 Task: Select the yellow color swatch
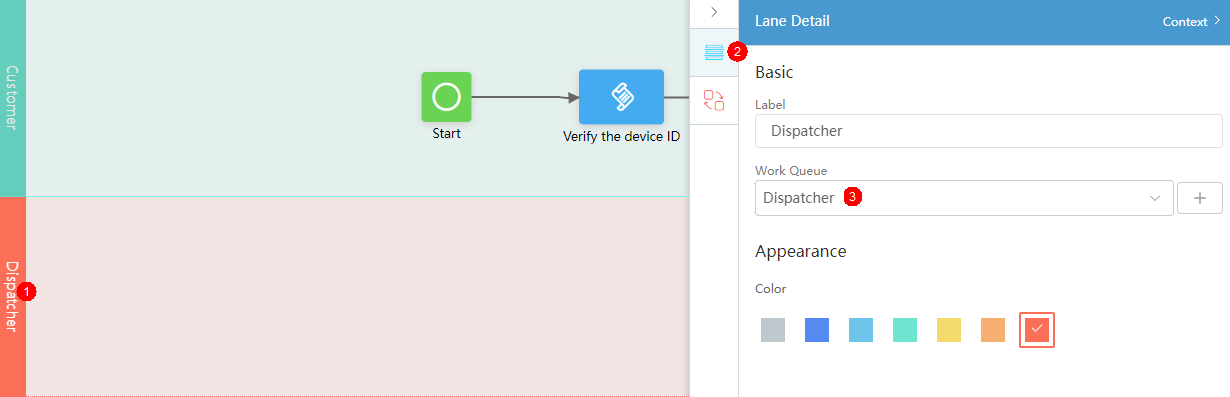pyautogui.click(x=949, y=330)
